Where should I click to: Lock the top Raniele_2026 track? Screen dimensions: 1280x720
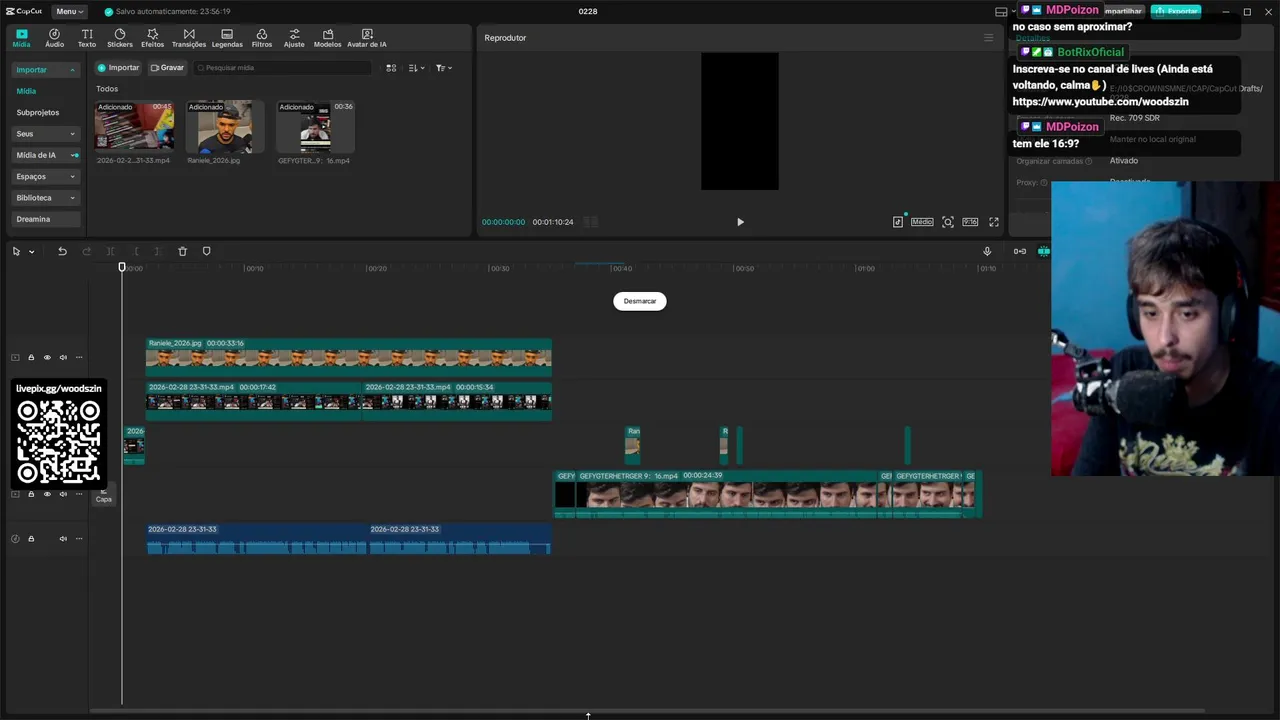pos(31,357)
